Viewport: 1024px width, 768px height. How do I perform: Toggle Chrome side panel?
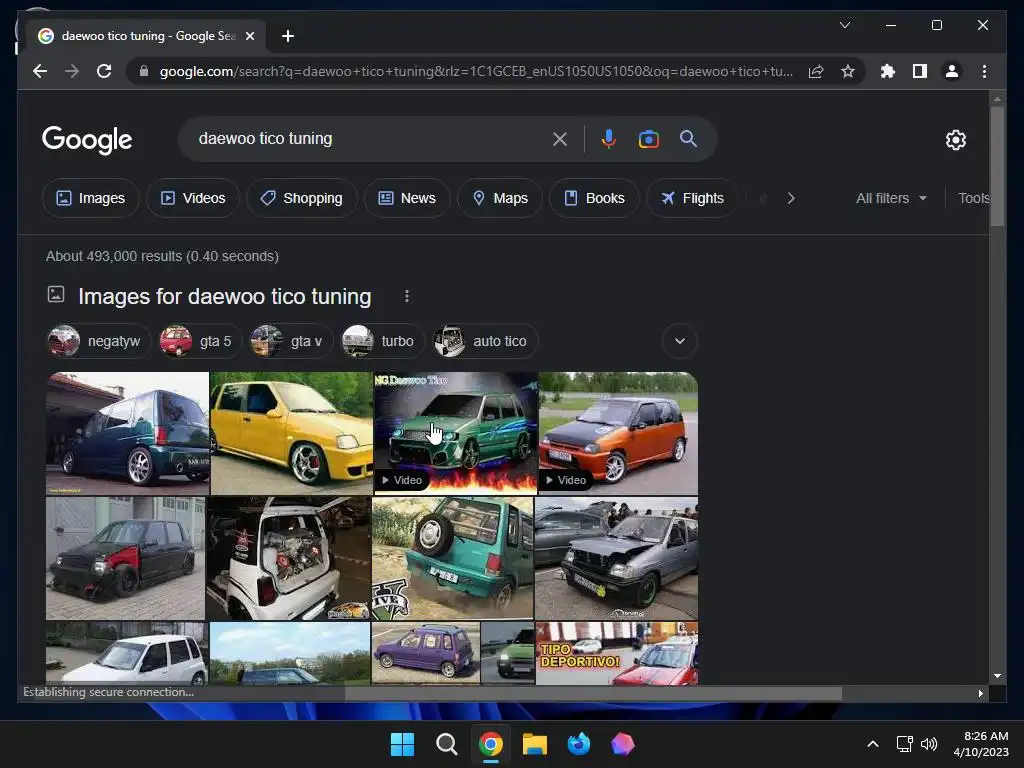[x=920, y=71]
